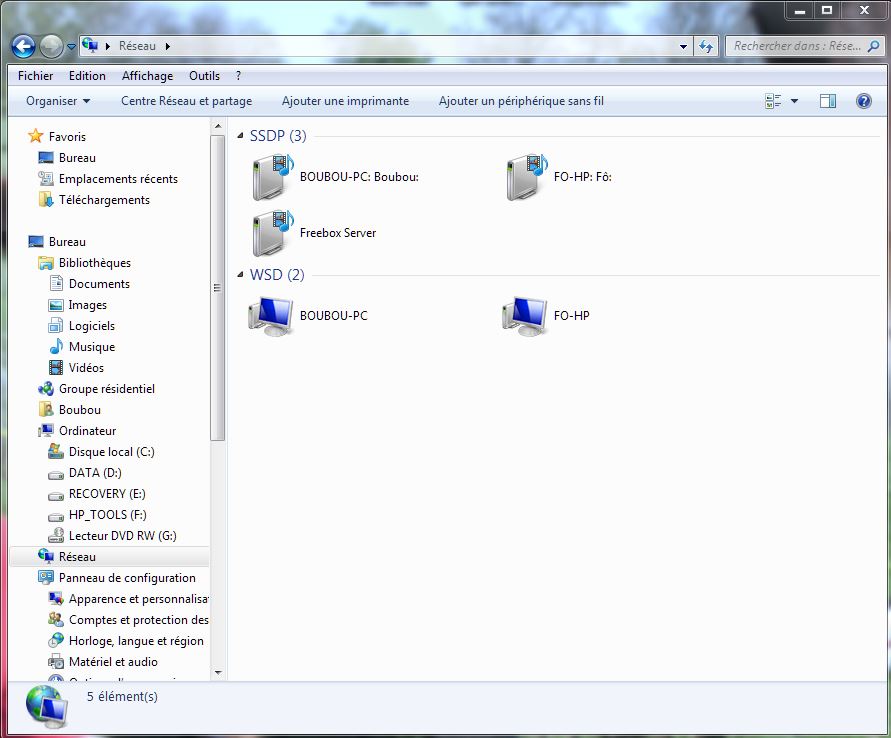Open Groupe résidentiel

point(96,389)
